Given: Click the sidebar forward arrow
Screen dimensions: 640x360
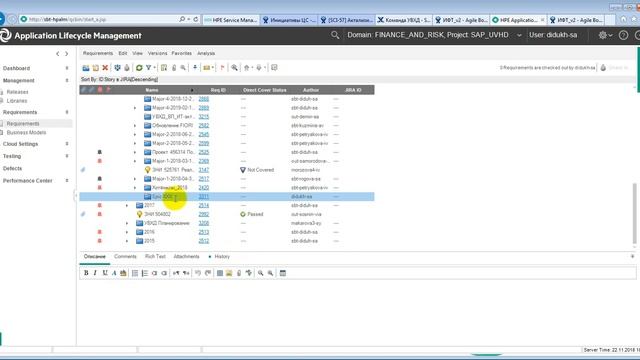Looking at the screenshot, I should 67,54.
